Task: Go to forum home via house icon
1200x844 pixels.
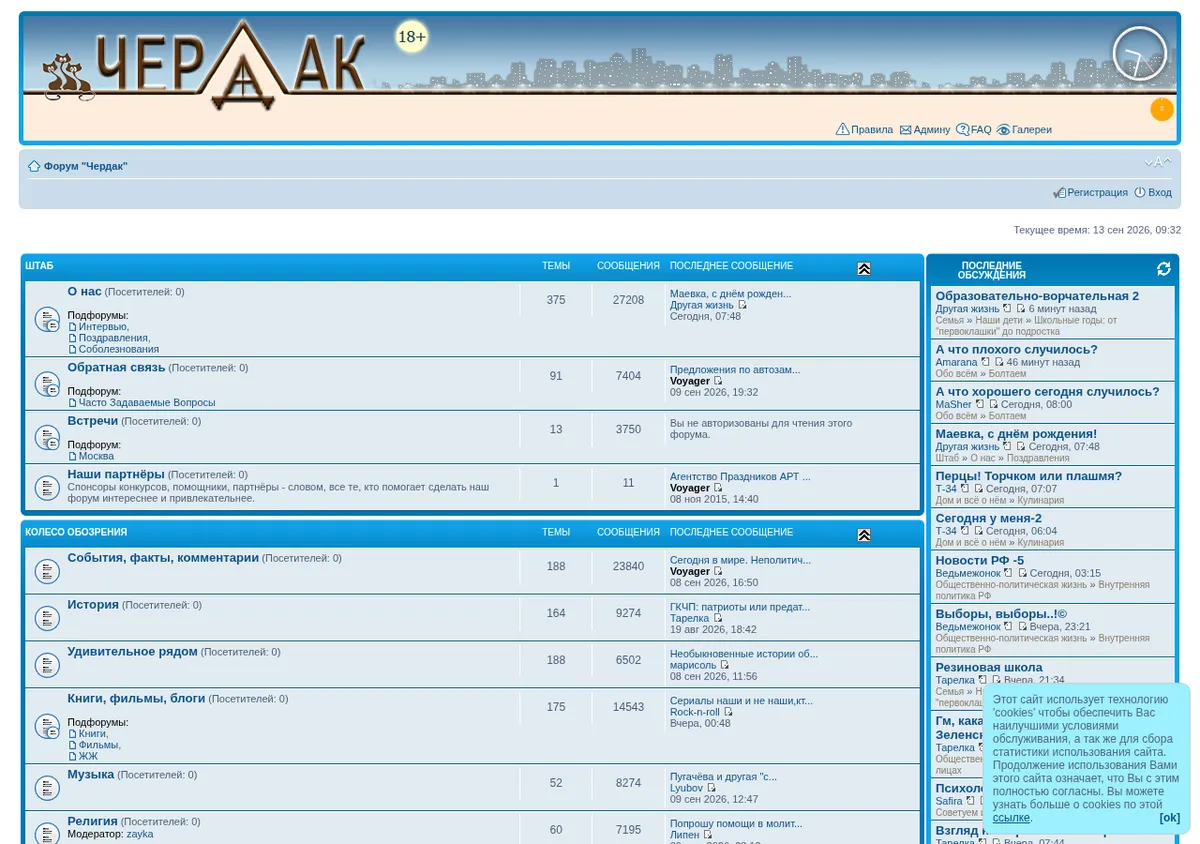Action: point(34,166)
